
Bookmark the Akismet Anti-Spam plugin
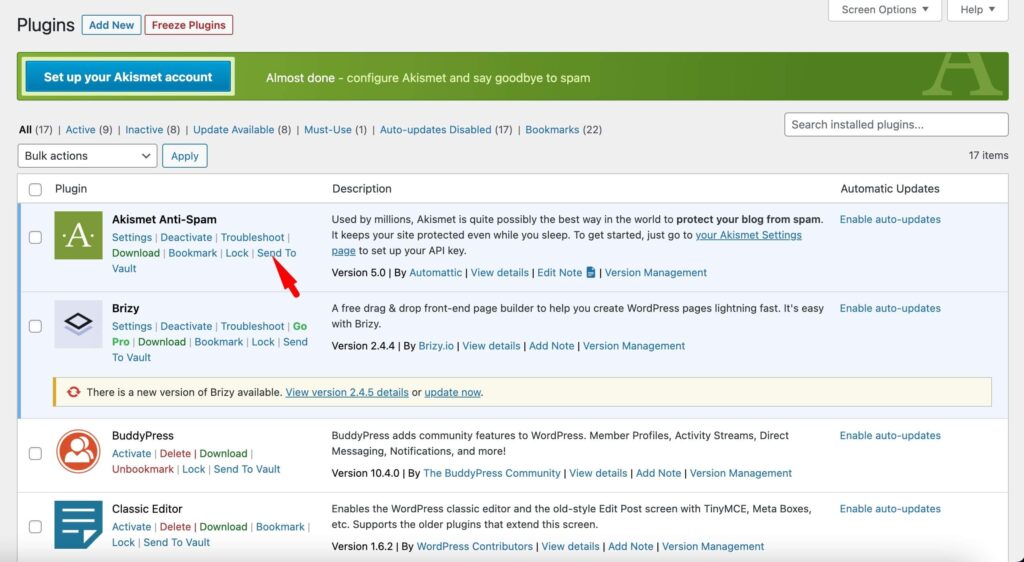click(x=193, y=253)
